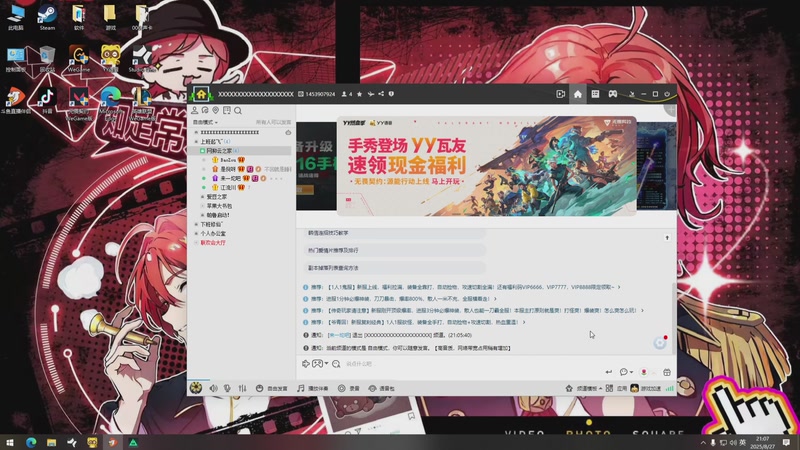Expand the red-text hall channel in the tree
Screen dimensions: 800x450
point(196,243)
